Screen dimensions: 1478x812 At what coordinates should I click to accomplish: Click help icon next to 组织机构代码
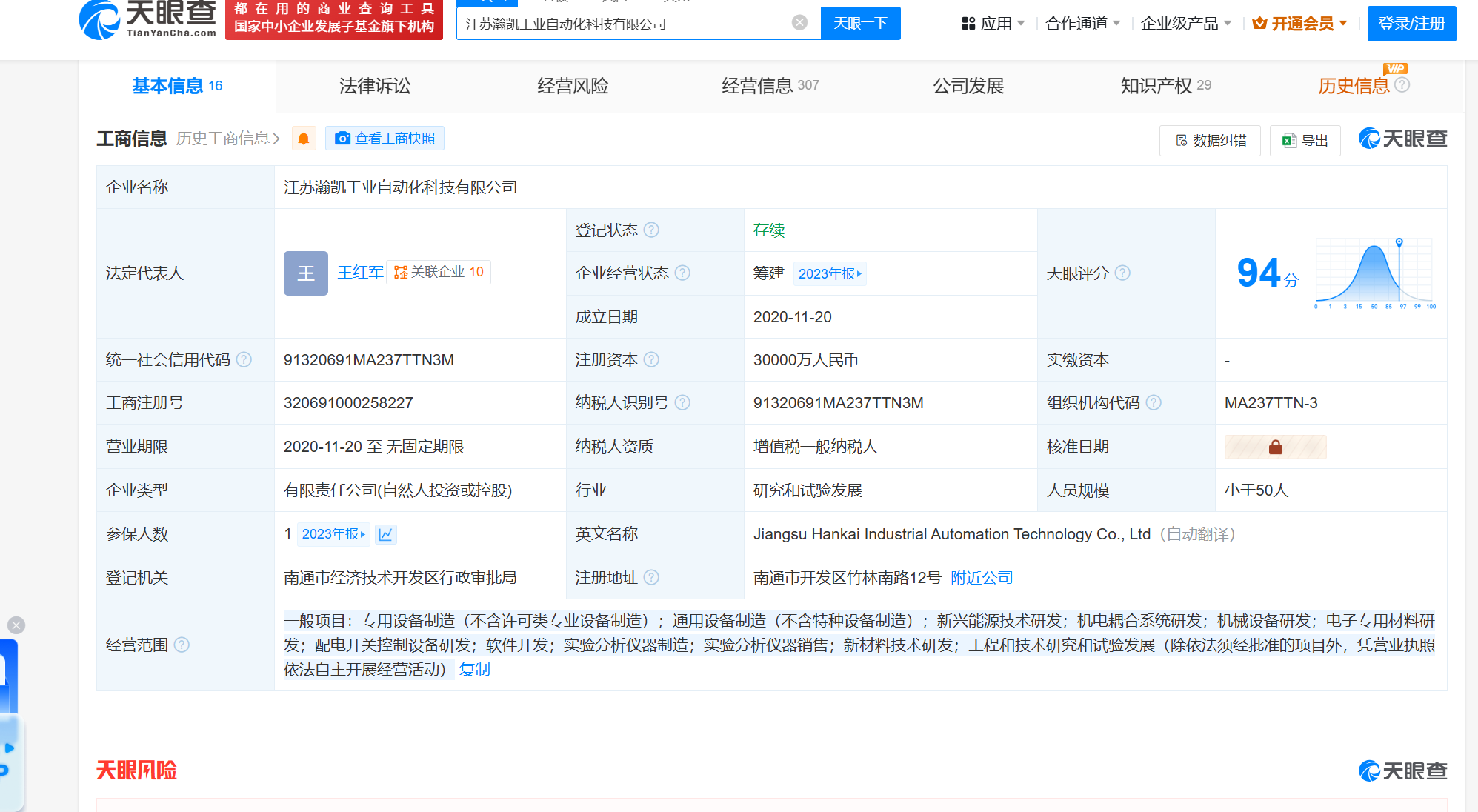click(1154, 402)
